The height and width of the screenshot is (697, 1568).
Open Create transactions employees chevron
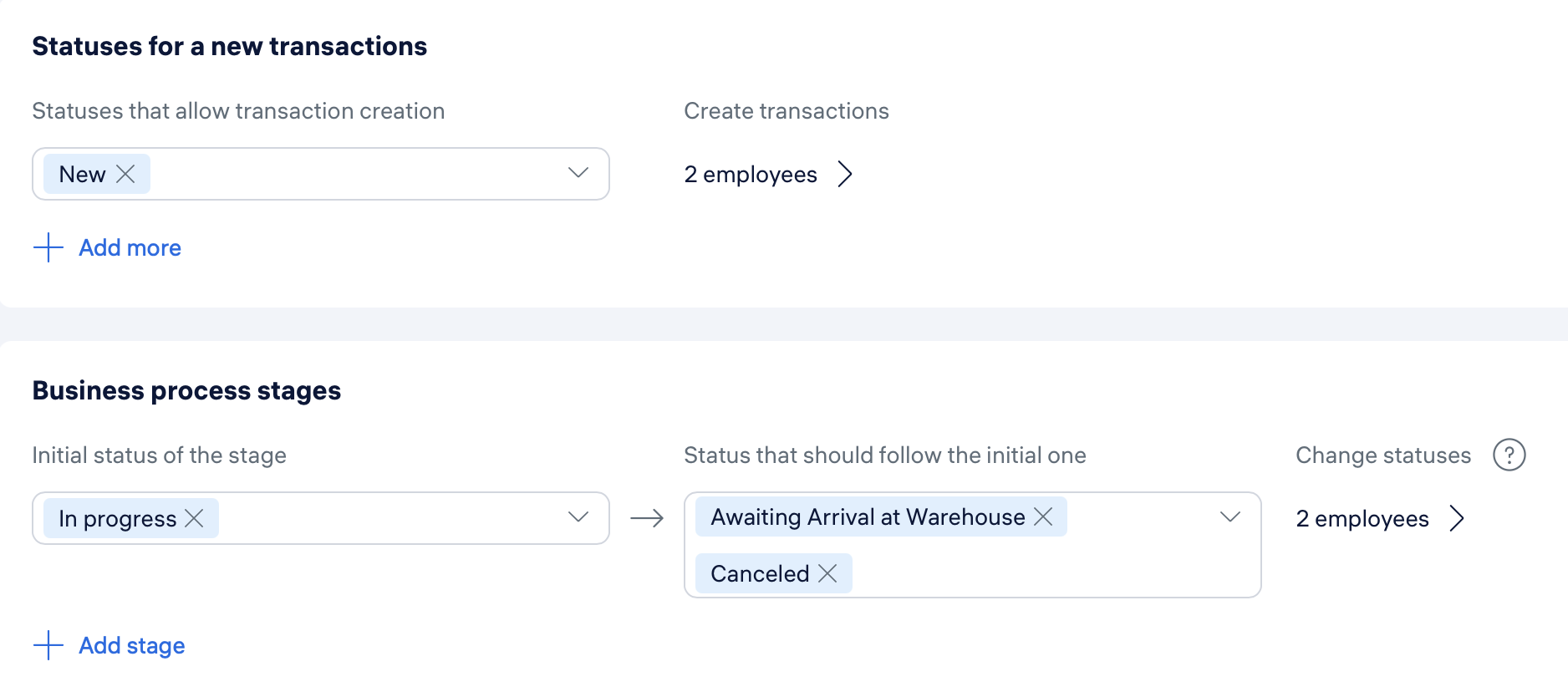coord(845,174)
